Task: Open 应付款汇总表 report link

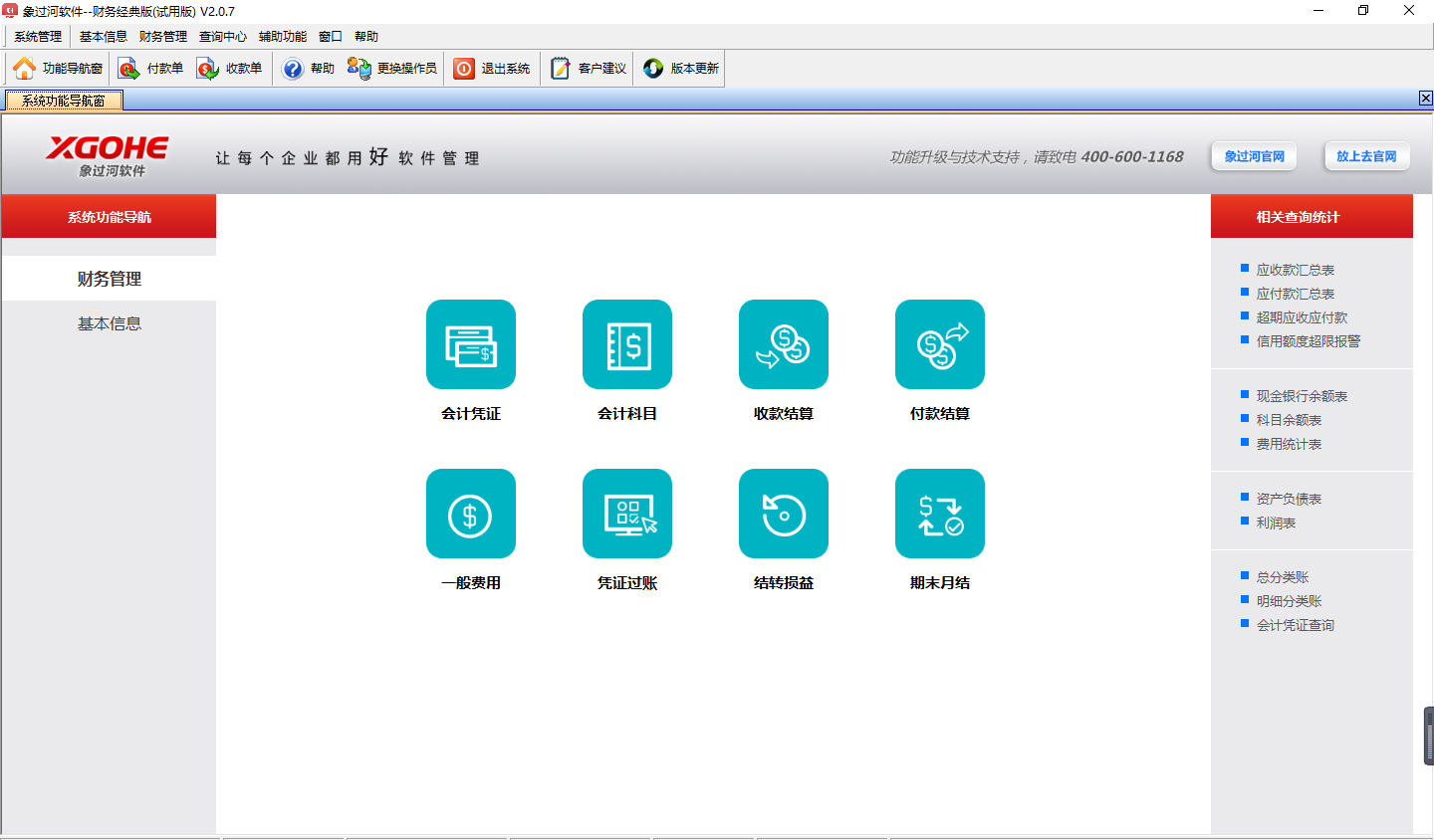Action: (1295, 294)
